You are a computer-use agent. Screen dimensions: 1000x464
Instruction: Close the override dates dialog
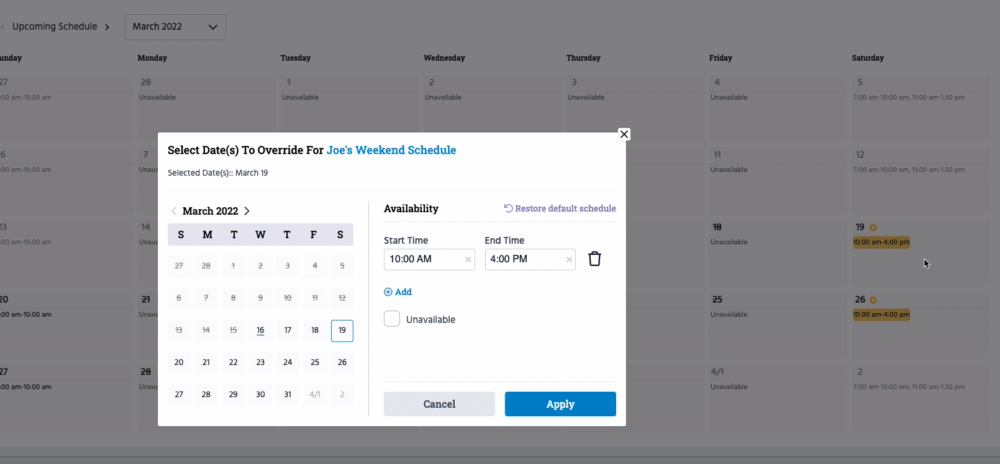pos(624,134)
